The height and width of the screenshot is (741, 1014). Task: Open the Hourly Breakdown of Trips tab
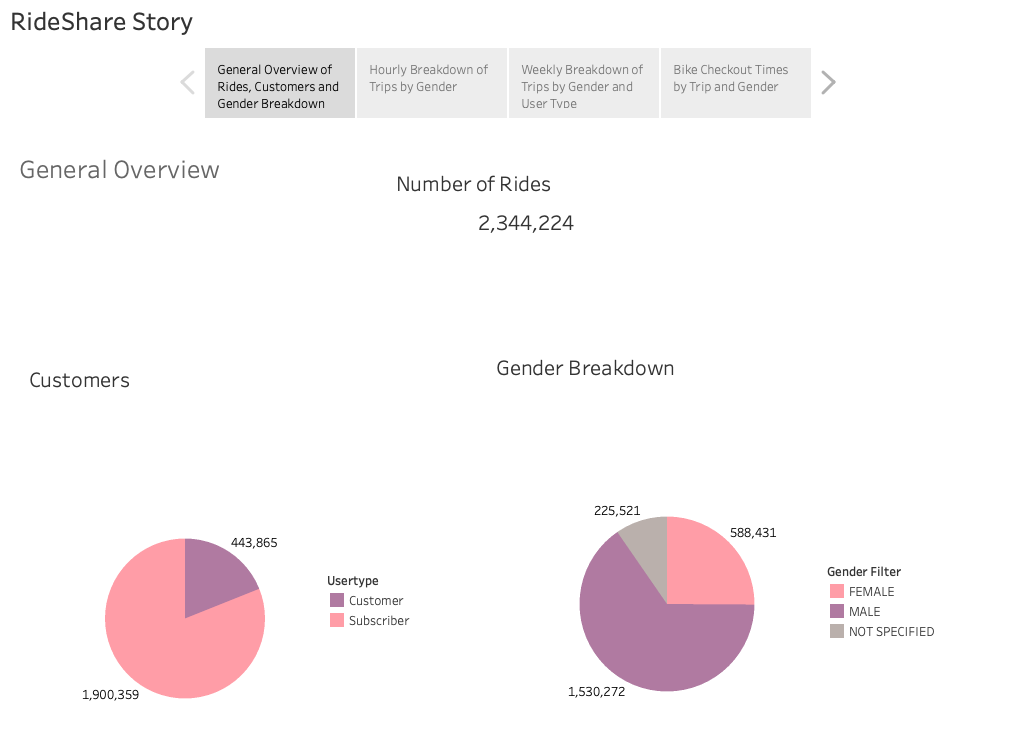pos(432,83)
